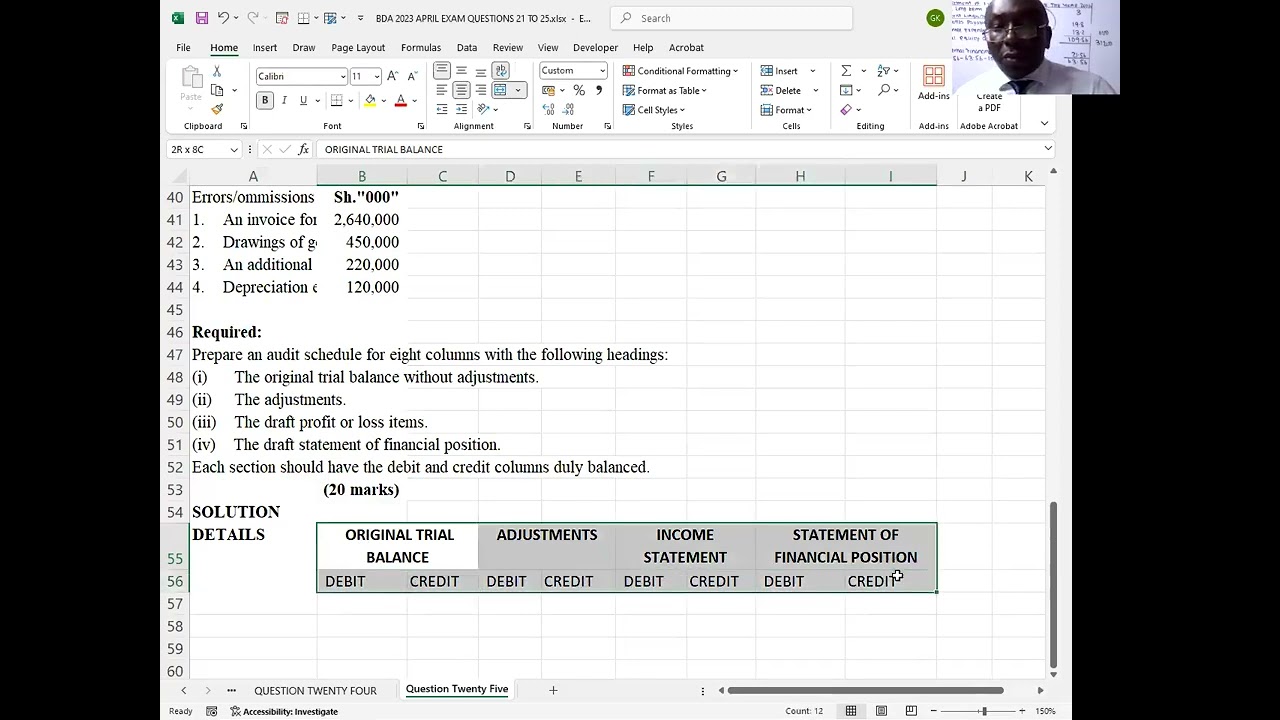Click the Cut scissors icon
Screen dimensions: 1280x720
click(x=217, y=72)
